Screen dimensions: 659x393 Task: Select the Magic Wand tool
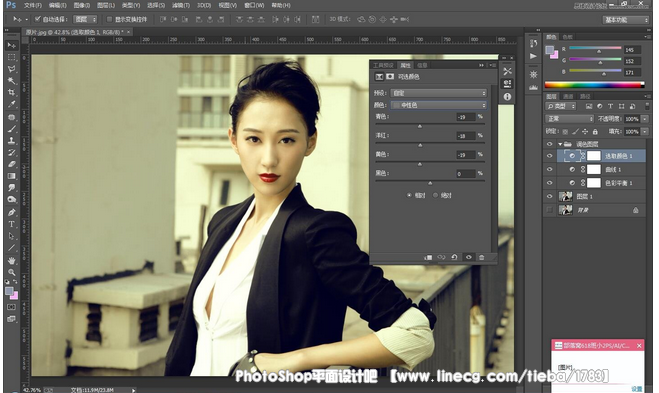11,80
